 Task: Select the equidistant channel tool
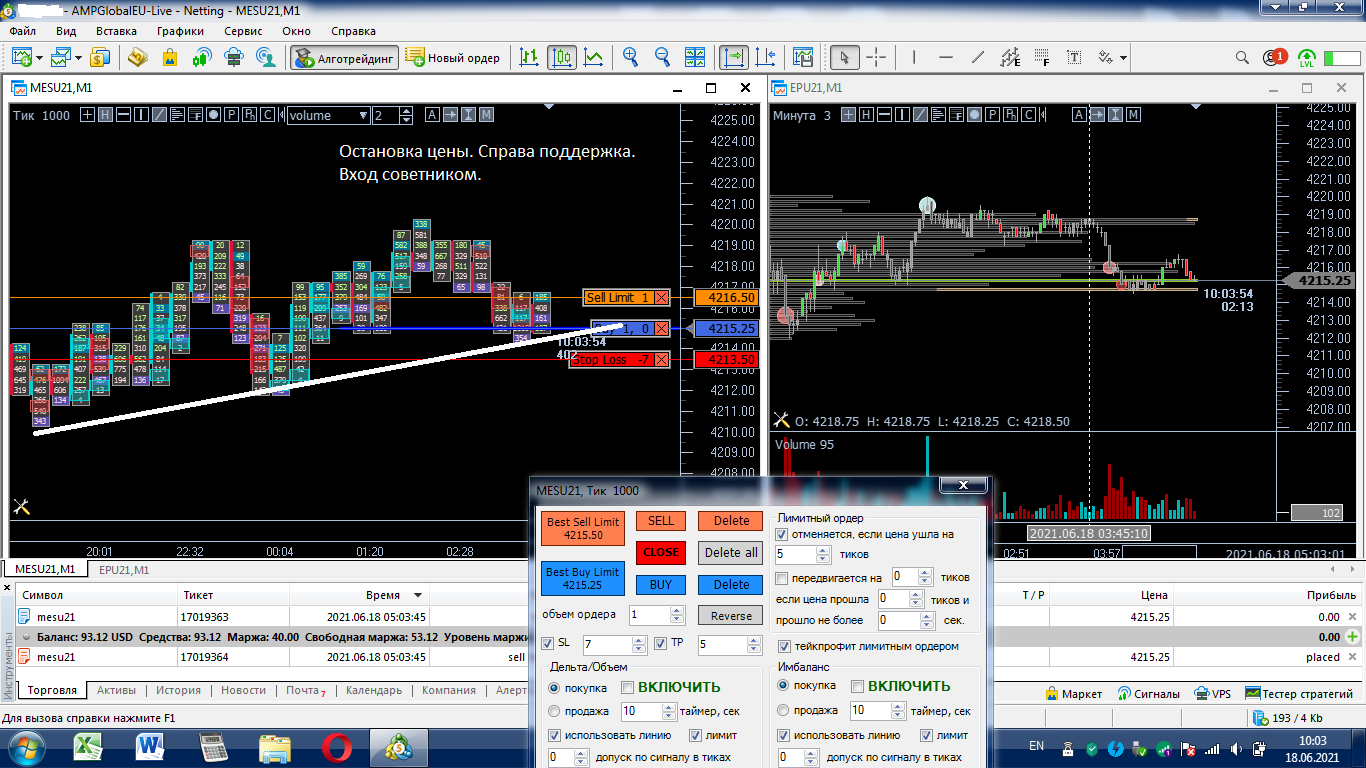[x=1010, y=57]
